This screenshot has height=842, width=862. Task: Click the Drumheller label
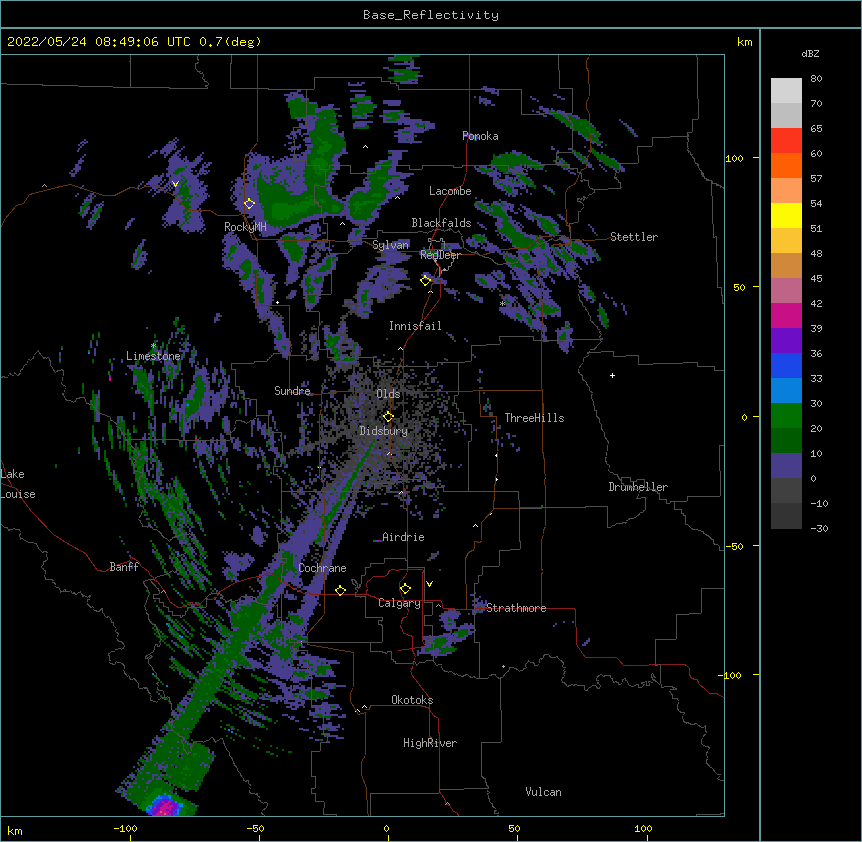tap(638, 487)
